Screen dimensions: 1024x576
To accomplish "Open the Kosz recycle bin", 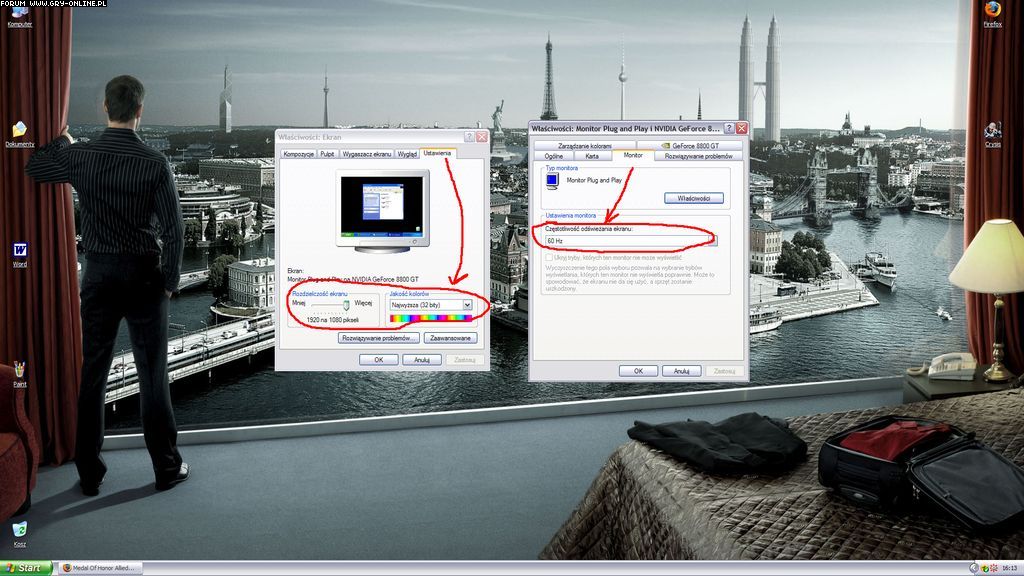I will pyautogui.click(x=20, y=530).
